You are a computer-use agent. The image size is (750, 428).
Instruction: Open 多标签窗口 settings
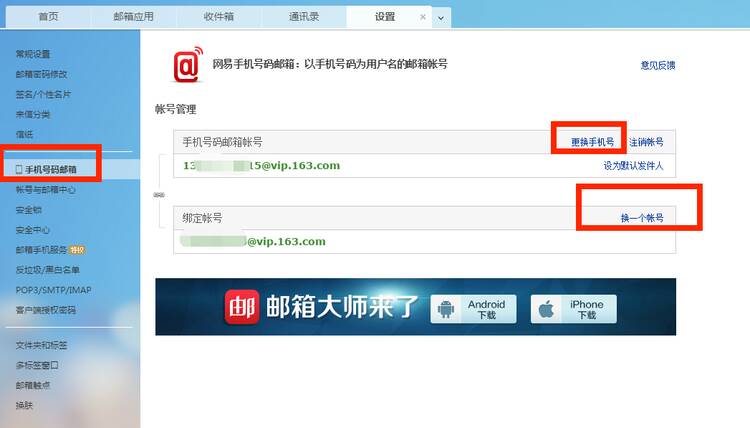[x=37, y=365]
